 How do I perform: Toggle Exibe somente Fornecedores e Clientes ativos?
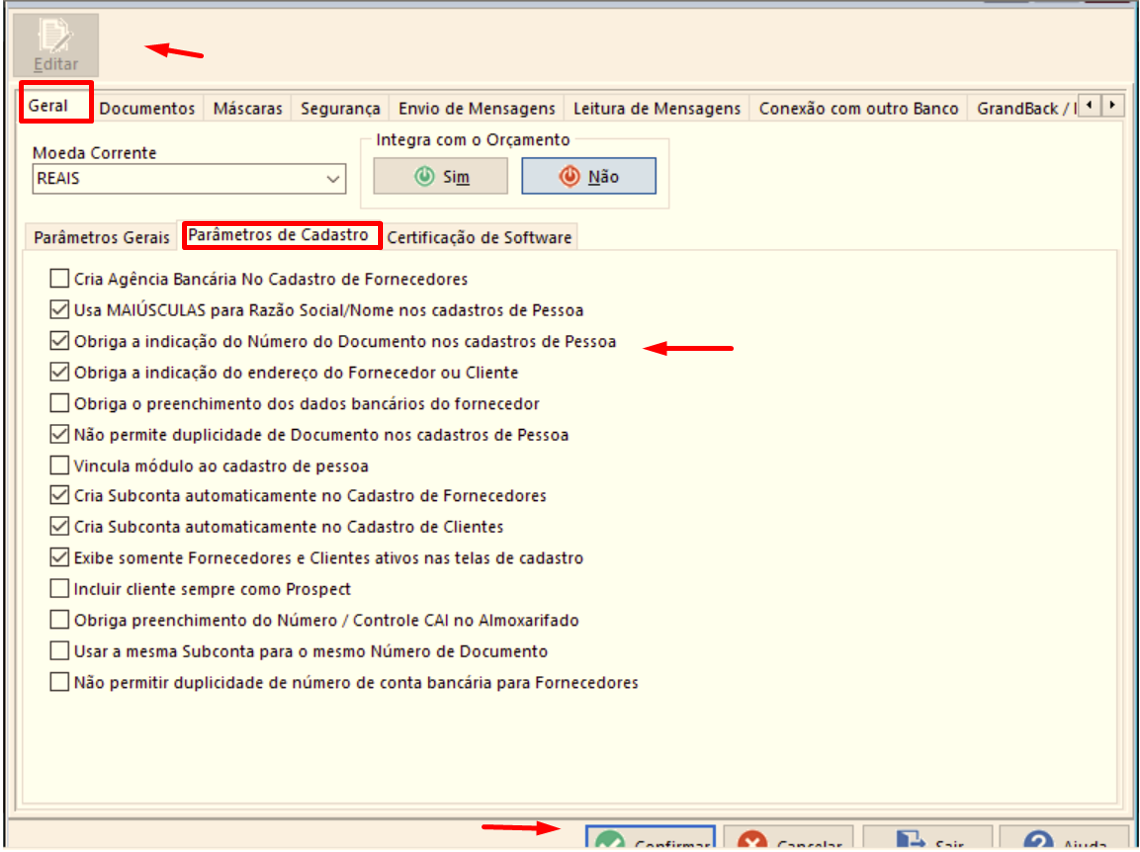pos(60,558)
